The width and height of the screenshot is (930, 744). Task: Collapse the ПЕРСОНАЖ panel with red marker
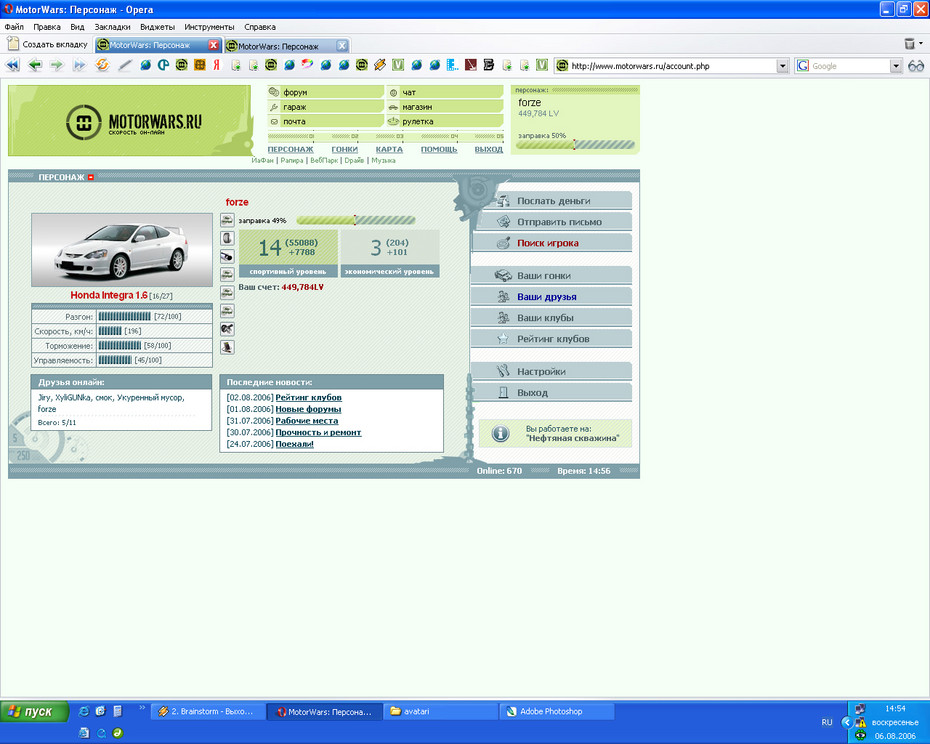tap(91, 177)
